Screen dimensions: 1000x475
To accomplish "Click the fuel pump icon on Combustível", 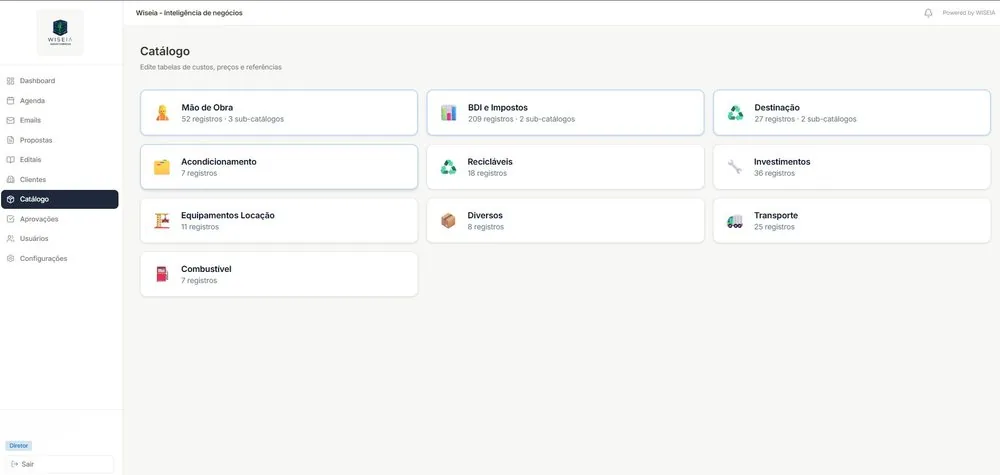I will [161, 274].
